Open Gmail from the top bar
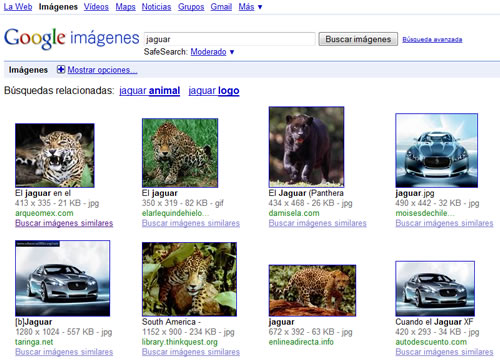The image size is (500, 363). [221, 7]
